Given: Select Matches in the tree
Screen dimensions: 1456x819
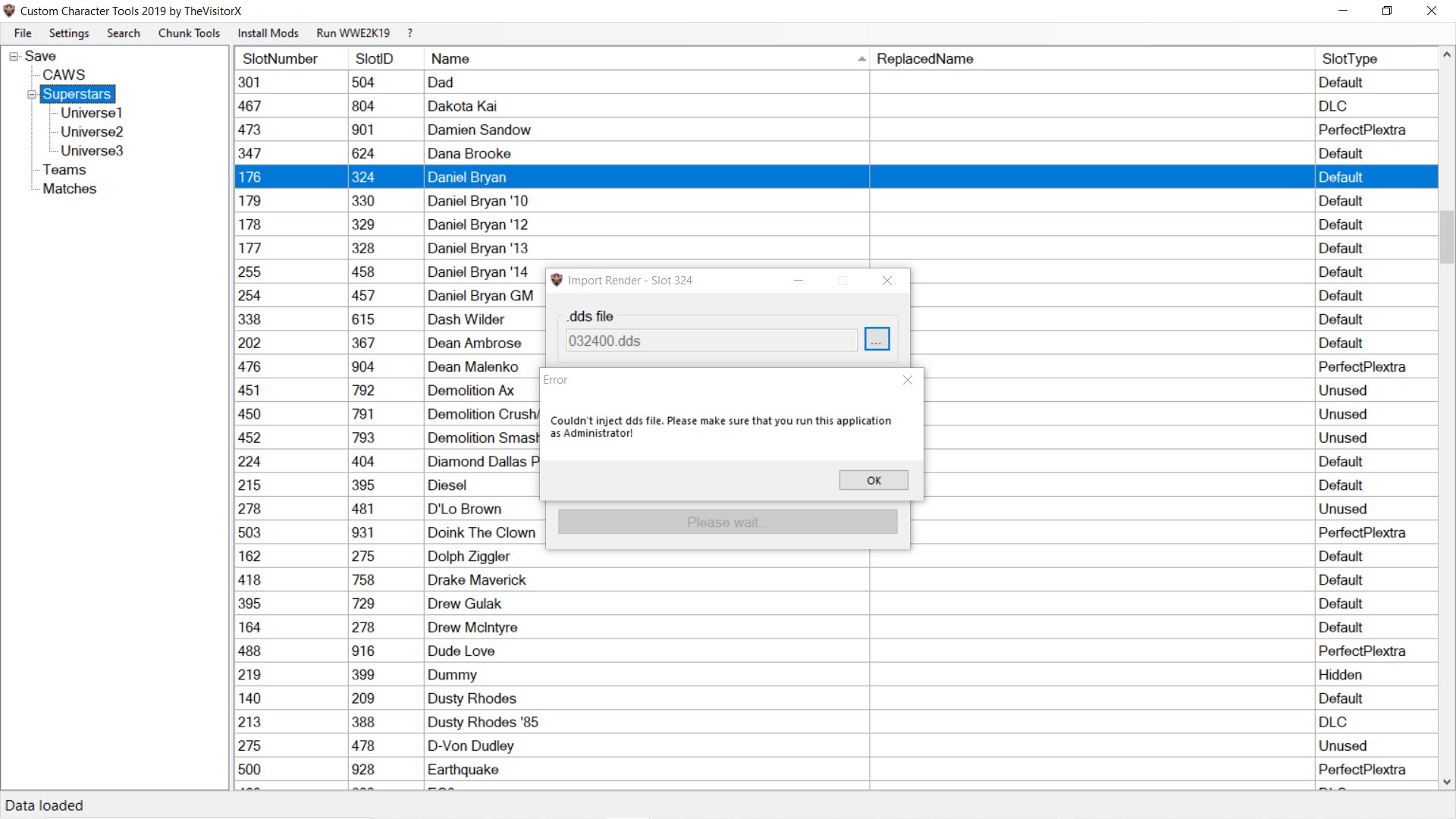Looking at the screenshot, I should (69, 189).
